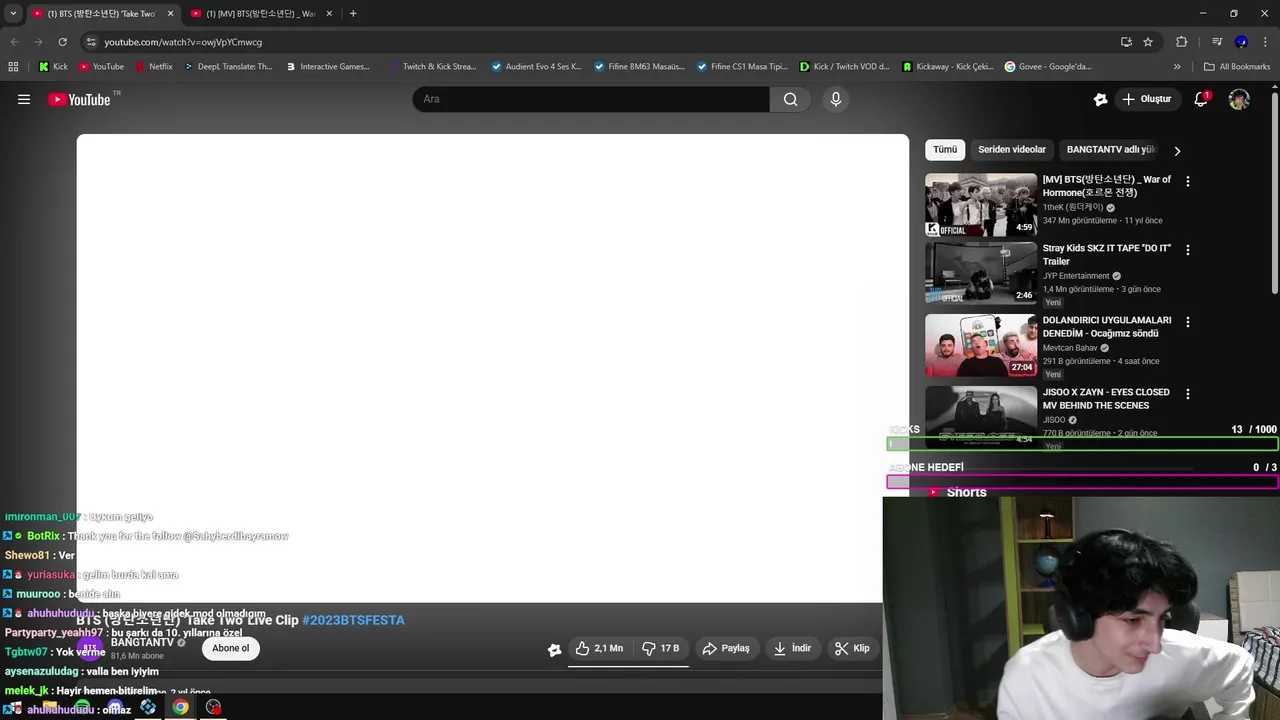Open Dolandırıcı Uygulamaları Denedim thumbnail
The height and width of the screenshot is (720, 1280).
[x=981, y=345]
